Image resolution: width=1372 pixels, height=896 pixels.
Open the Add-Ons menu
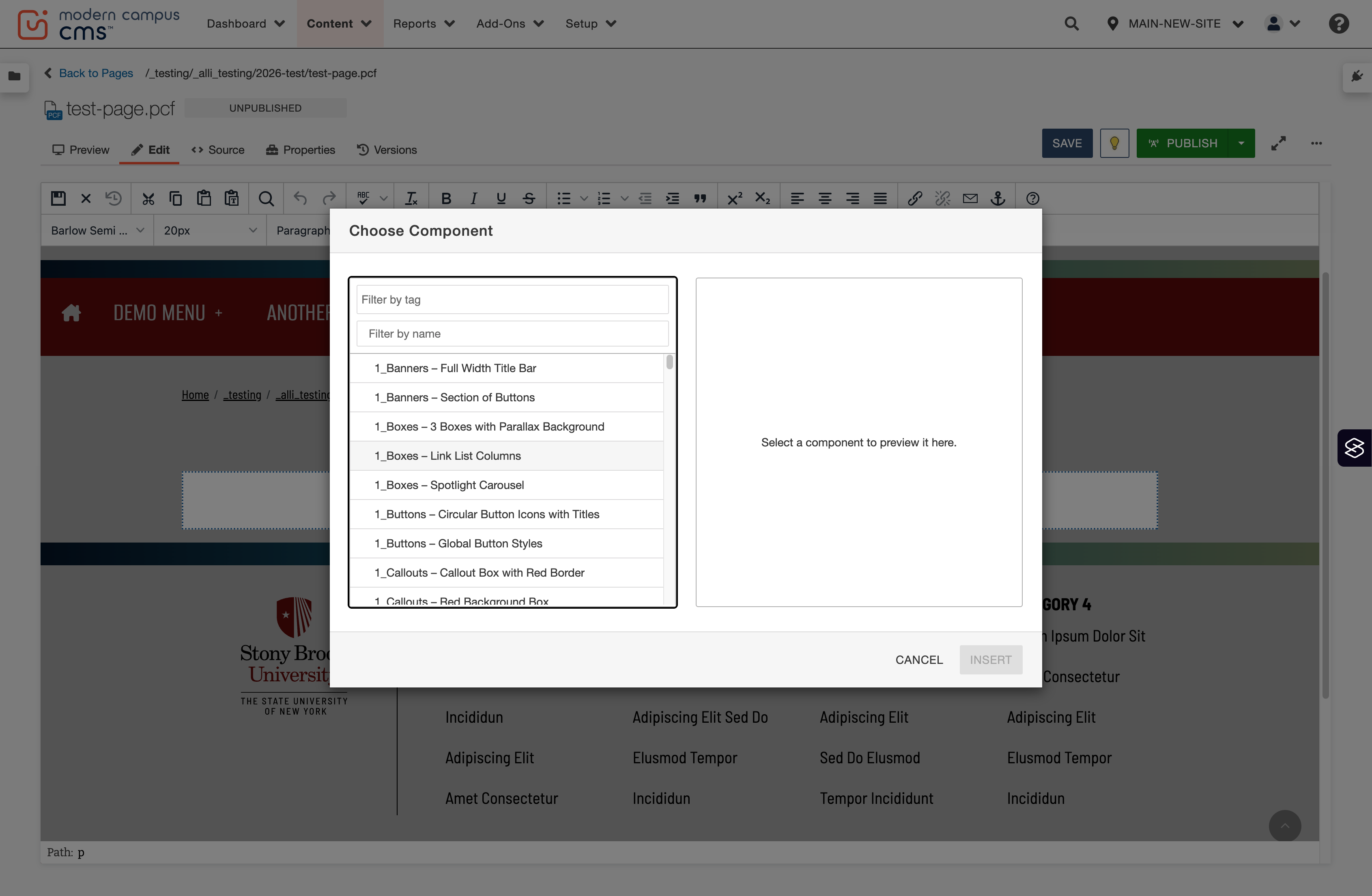coord(510,24)
